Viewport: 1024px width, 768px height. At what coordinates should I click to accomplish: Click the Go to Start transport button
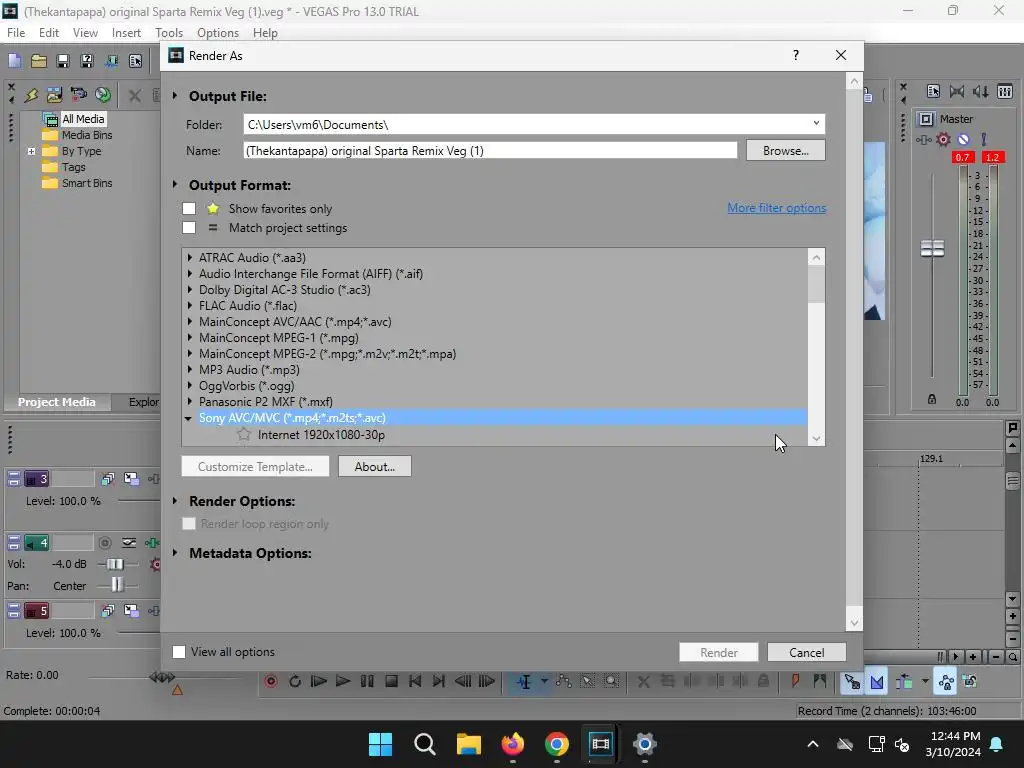pos(415,682)
